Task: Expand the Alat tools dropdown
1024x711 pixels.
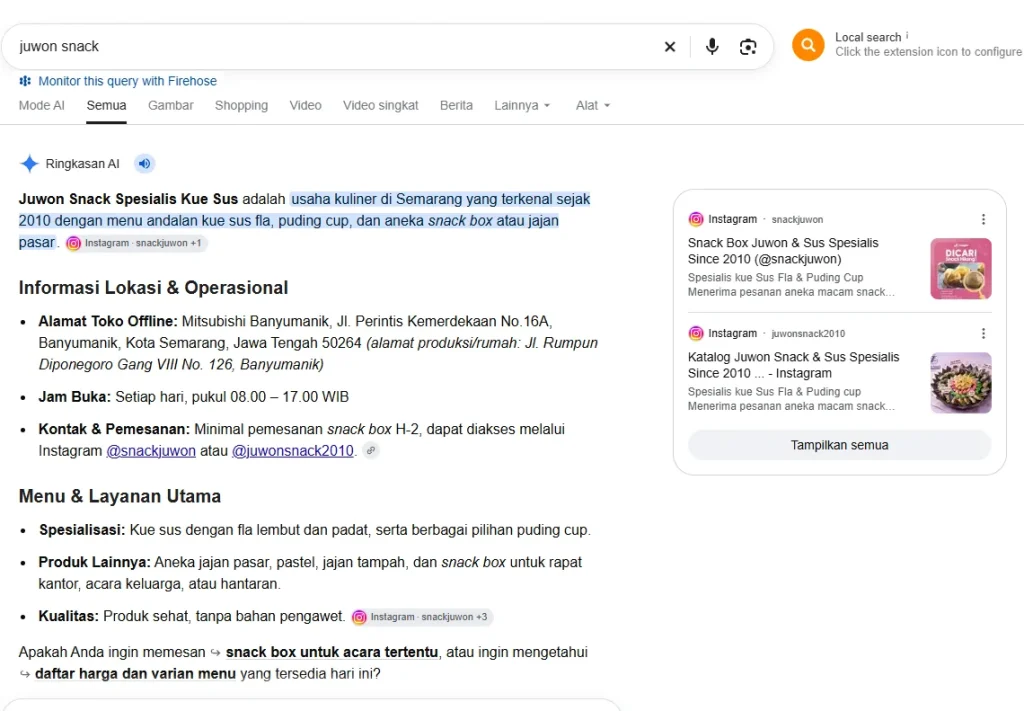Action: (592, 106)
